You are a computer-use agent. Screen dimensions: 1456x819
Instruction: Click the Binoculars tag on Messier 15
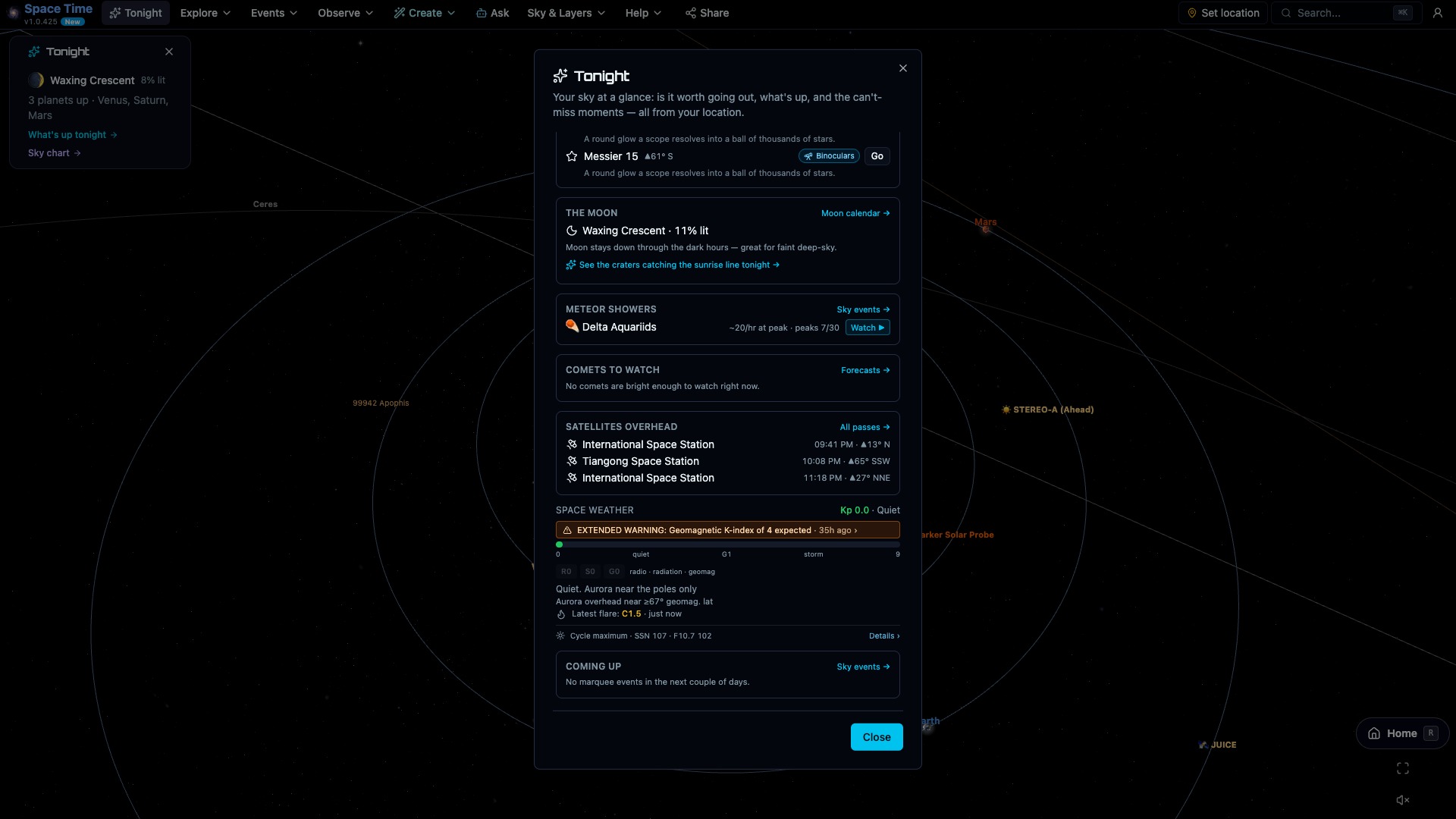point(829,156)
